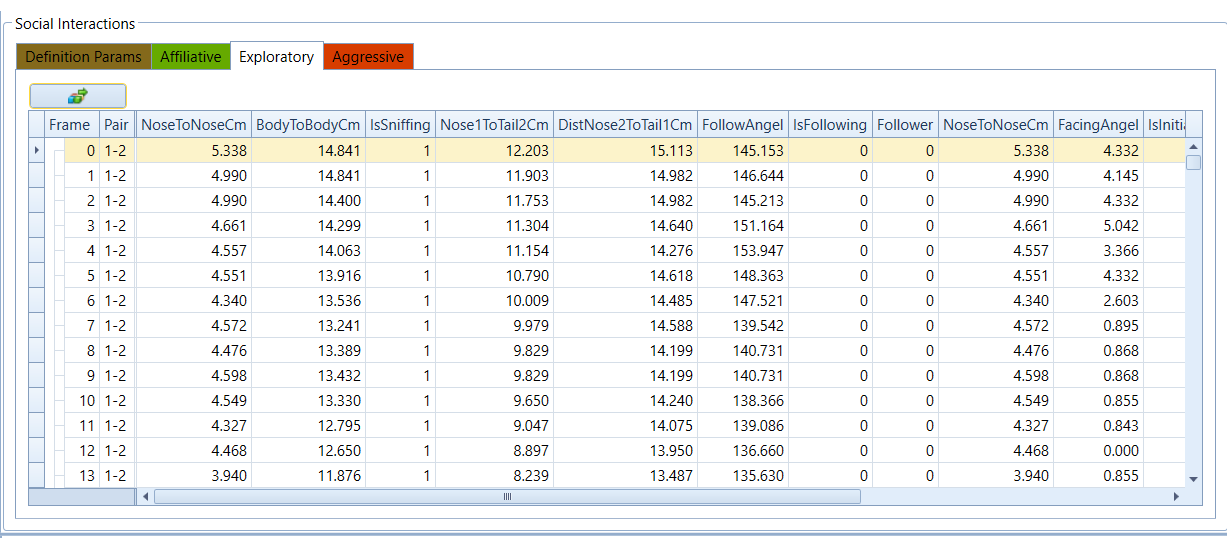The image size is (1227, 538).
Task: Select the row header for frame 5
Action: (37, 275)
